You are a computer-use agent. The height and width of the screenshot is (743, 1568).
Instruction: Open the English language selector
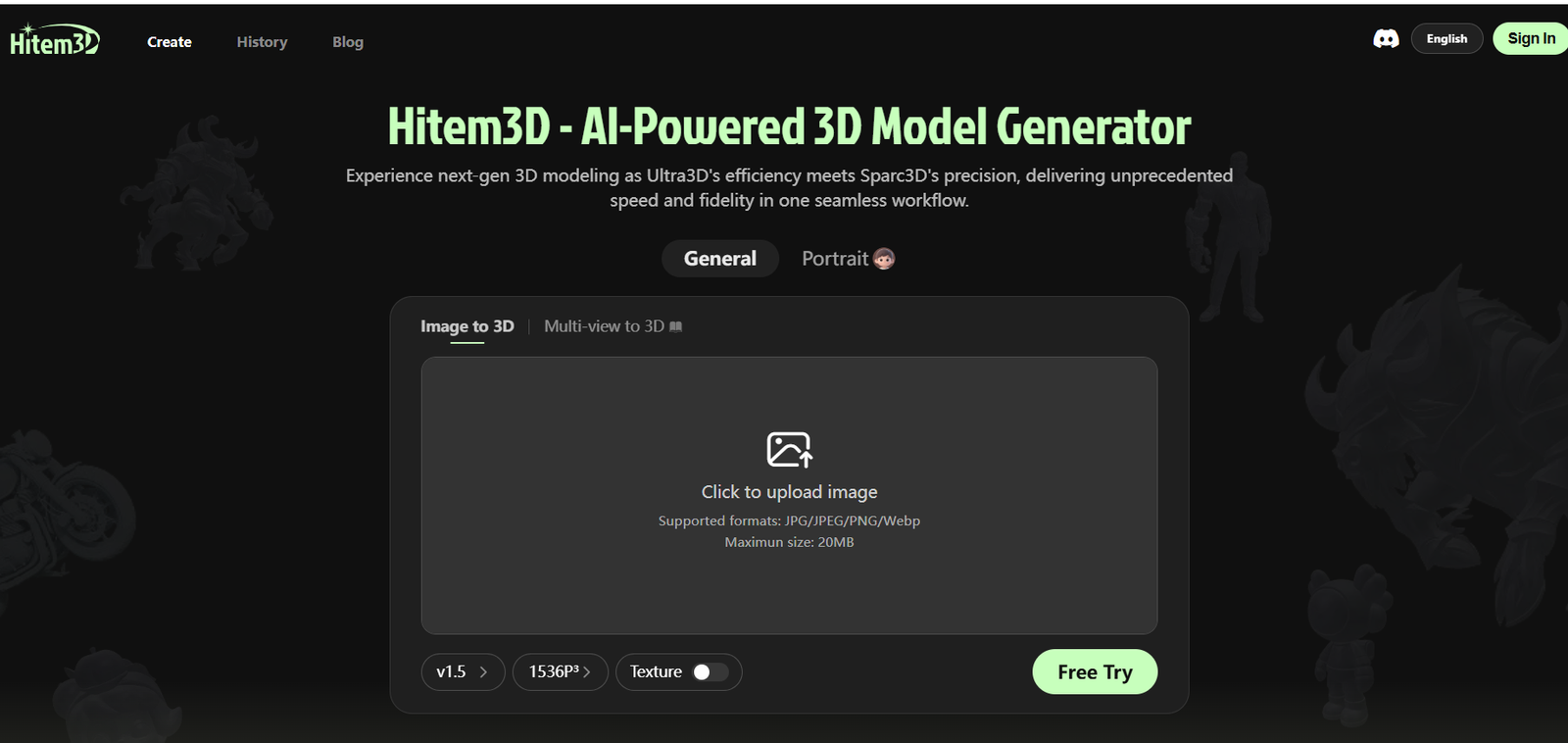tap(1446, 38)
